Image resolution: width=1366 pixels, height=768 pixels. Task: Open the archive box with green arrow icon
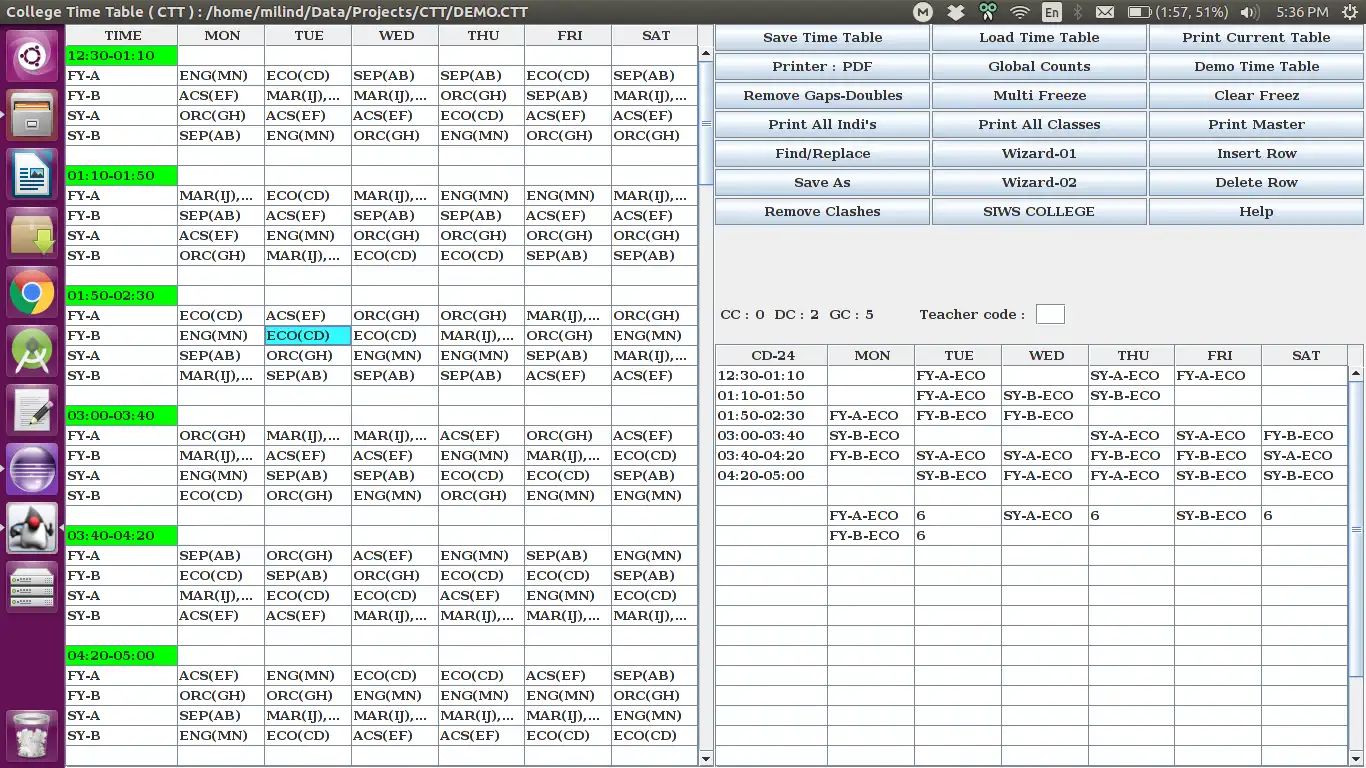pyautogui.click(x=32, y=234)
